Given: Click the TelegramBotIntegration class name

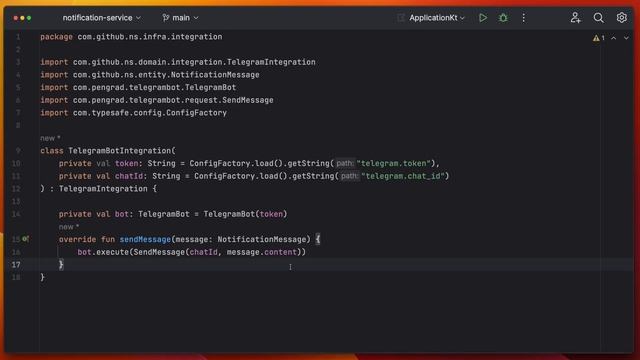Looking at the screenshot, I should pyautogui.click(x=120, y=151).
